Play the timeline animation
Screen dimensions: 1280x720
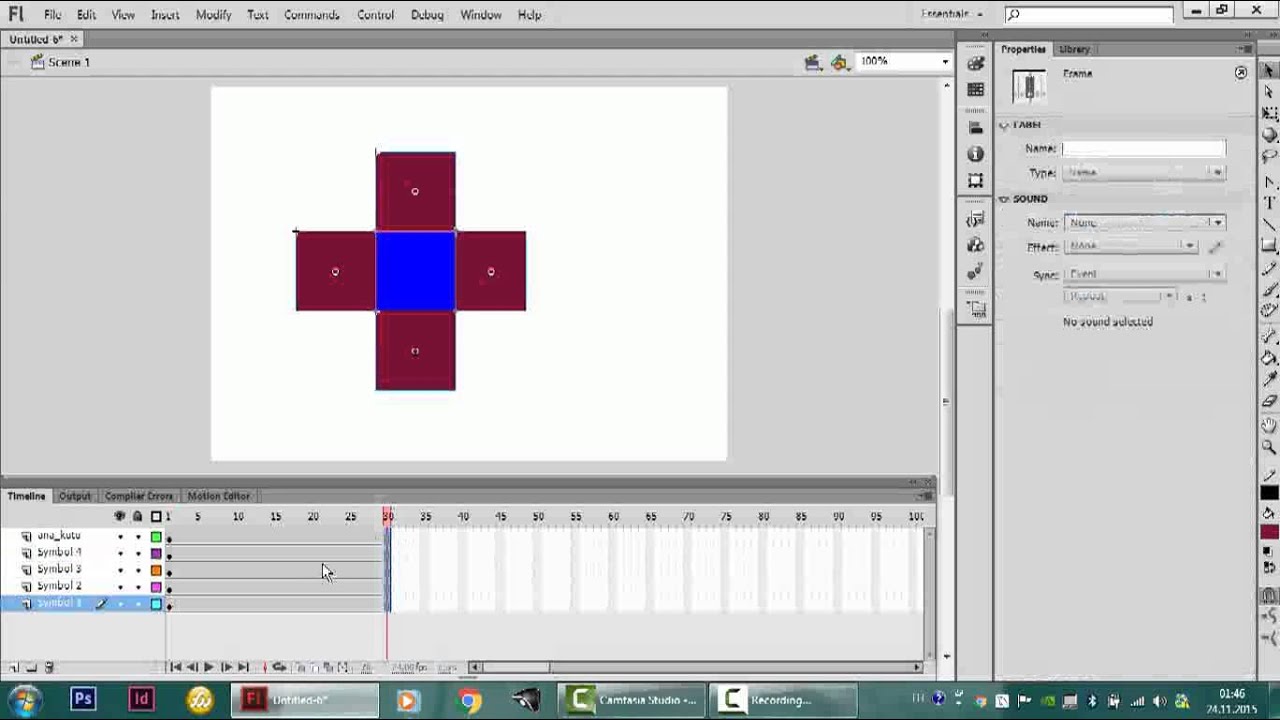(x=208, y=667)
